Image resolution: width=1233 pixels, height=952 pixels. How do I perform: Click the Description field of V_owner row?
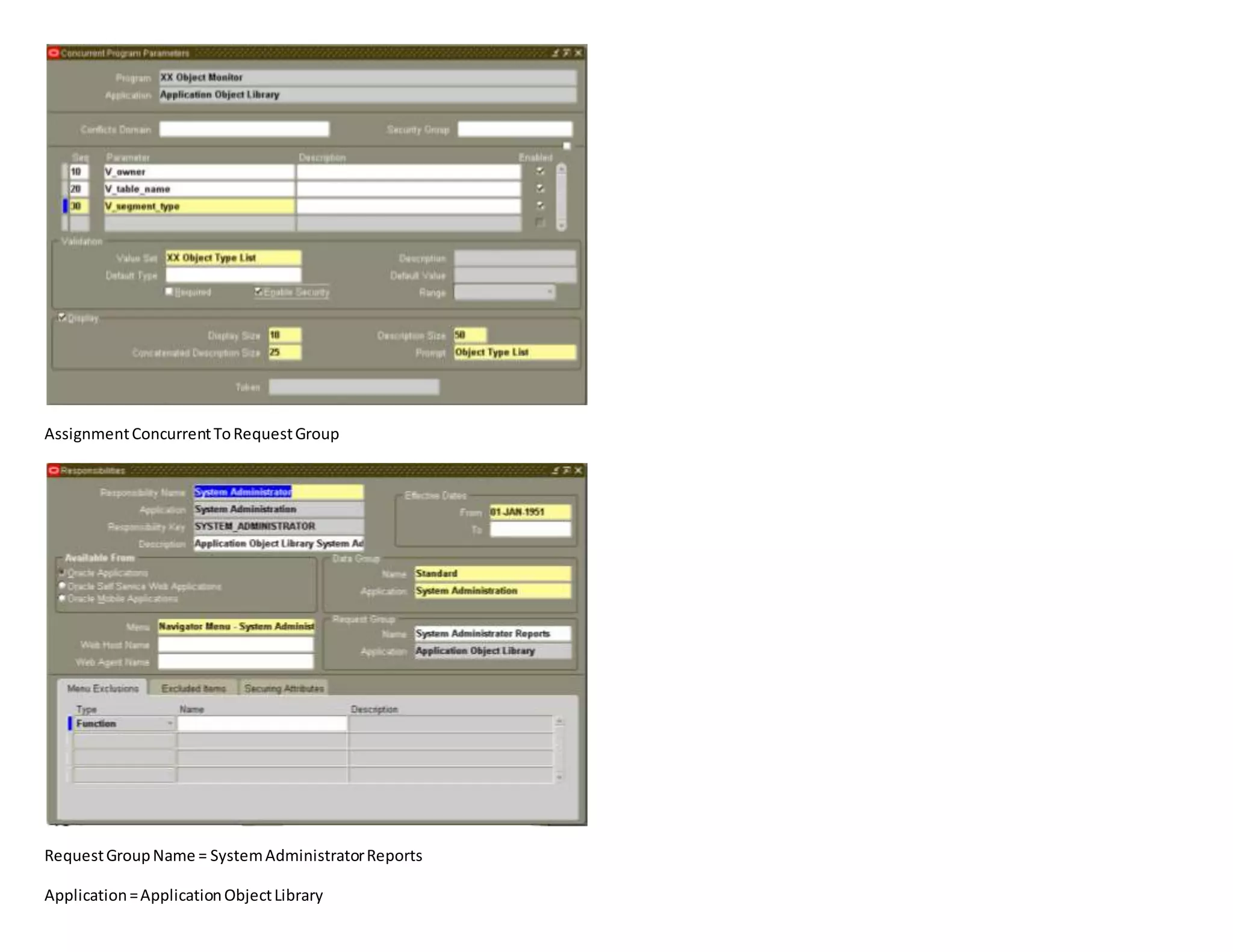click(409, 172)
